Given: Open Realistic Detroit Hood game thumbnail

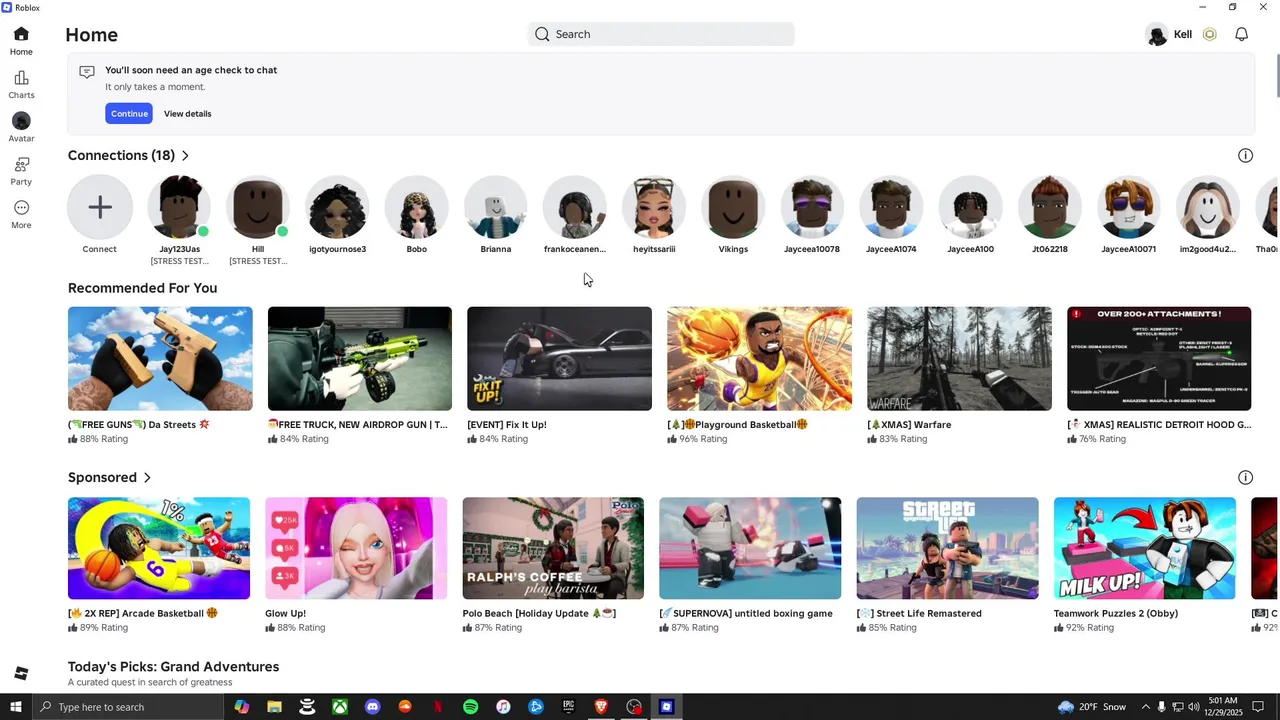Looking at the screenshot, I should (1159, 358).
